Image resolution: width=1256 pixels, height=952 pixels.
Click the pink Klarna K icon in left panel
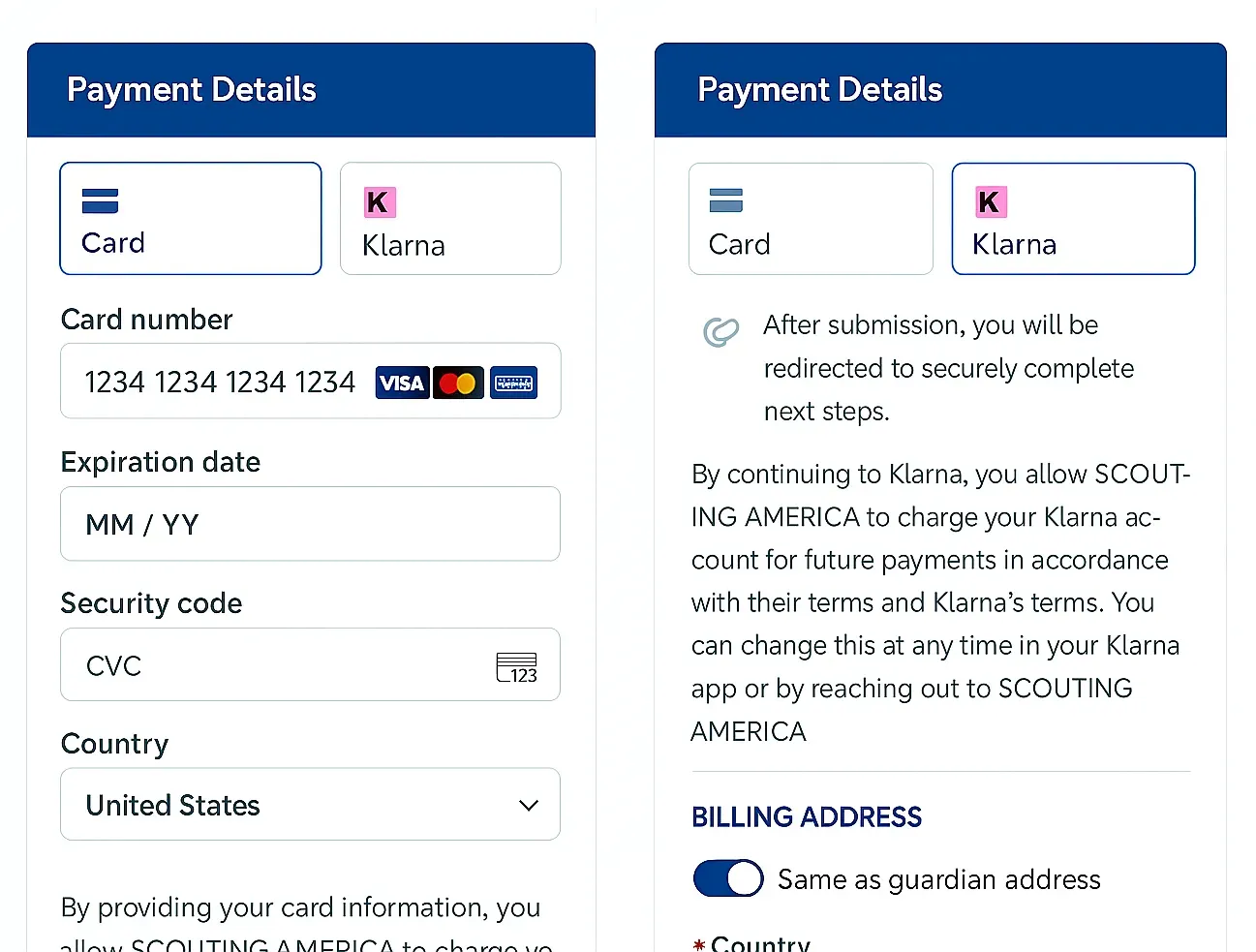click(379, 202)
